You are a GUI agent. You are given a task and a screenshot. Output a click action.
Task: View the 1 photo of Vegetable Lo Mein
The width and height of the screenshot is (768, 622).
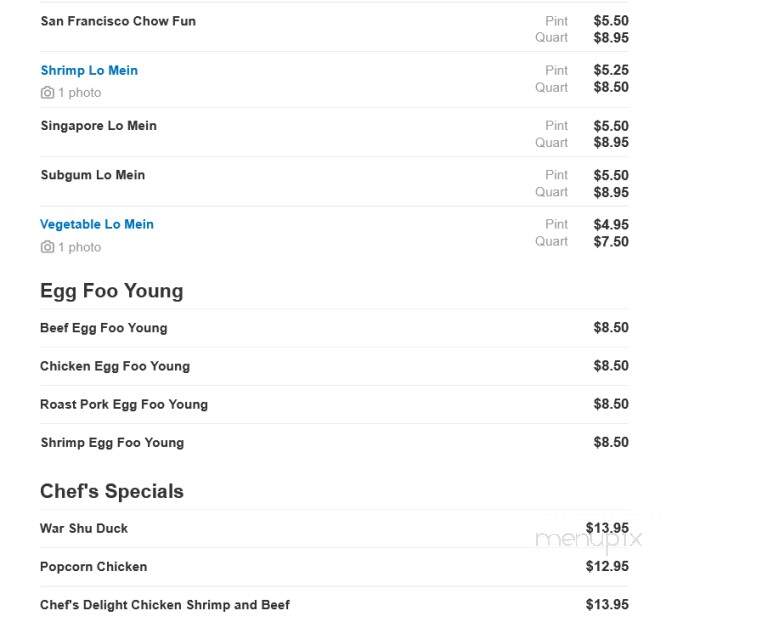coord(80,247)
